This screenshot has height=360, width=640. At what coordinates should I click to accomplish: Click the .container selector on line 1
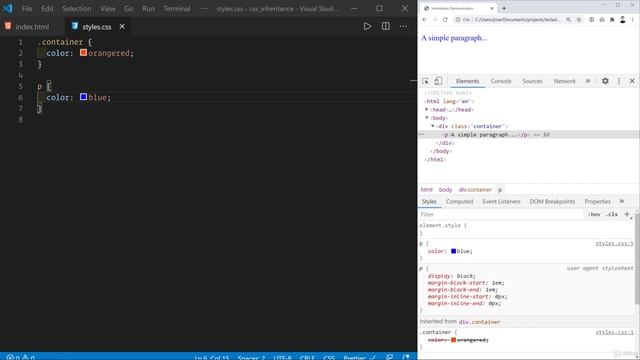[x=60, y=42]
